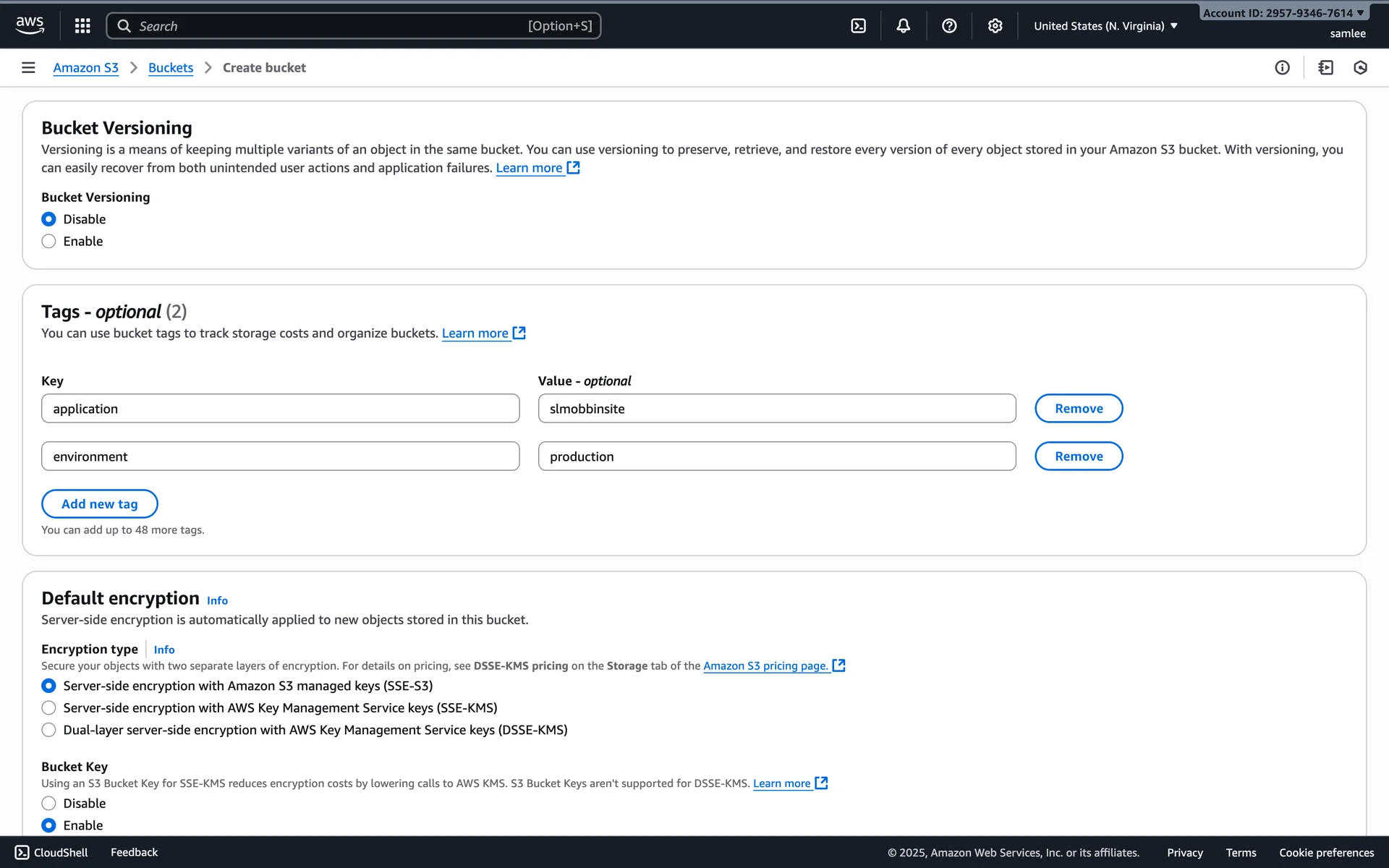The height and width of the screenshot is (868, 1389).
Task: Select SSE-KMS encryption type option
Action: coord(48,707)
